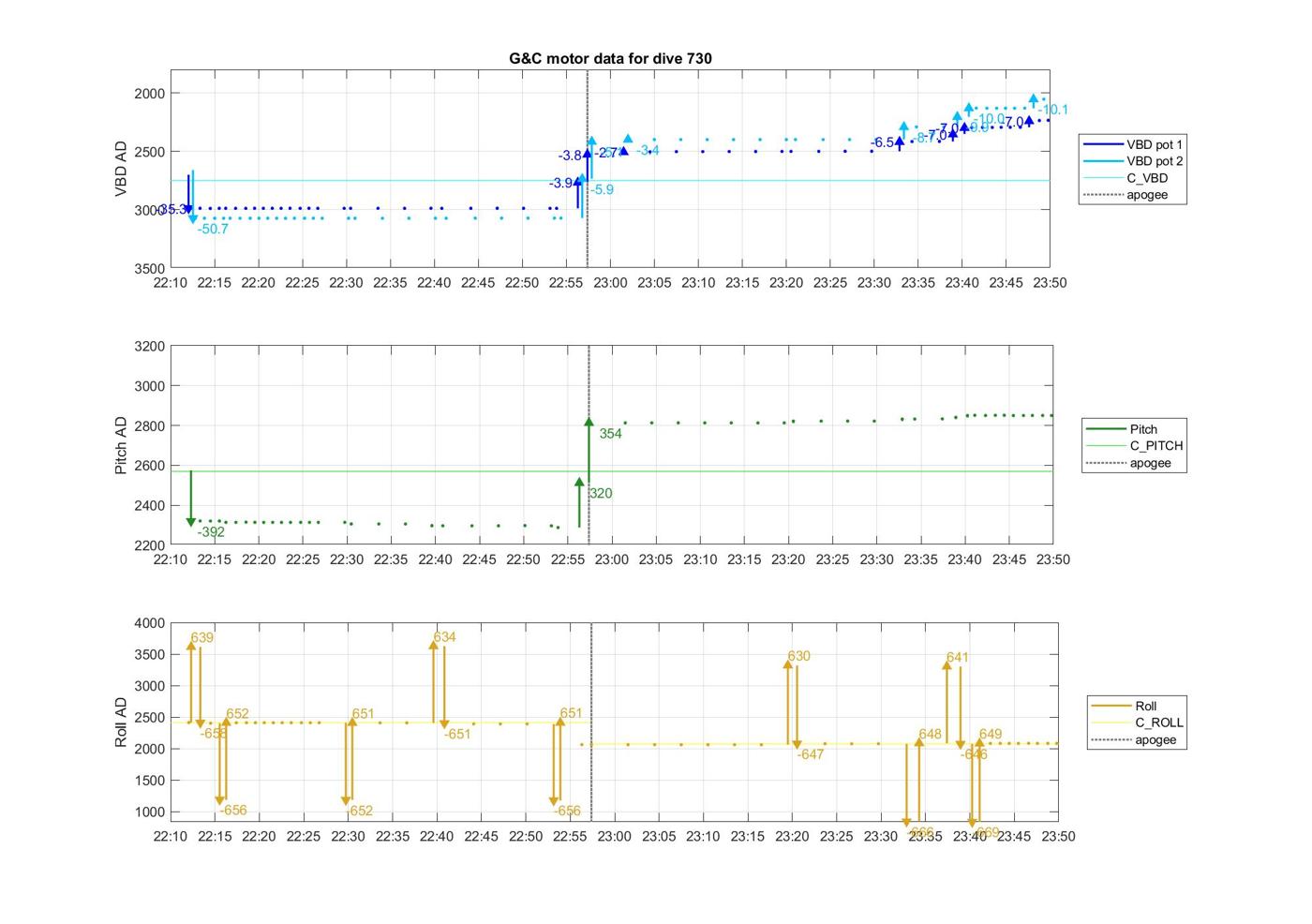
Task: Click the '652' roll label near 22:17
Action: click(x=237, y=714)
